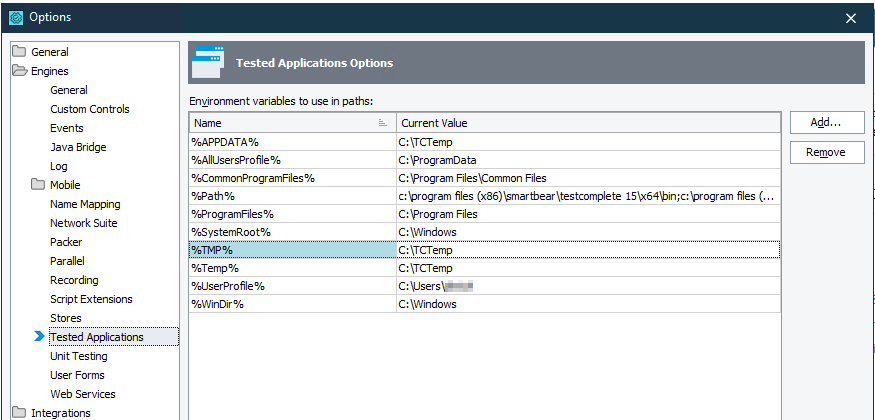The image size is (875, 420).
Task: Click the General folder icon
Action: pos(19,52)
